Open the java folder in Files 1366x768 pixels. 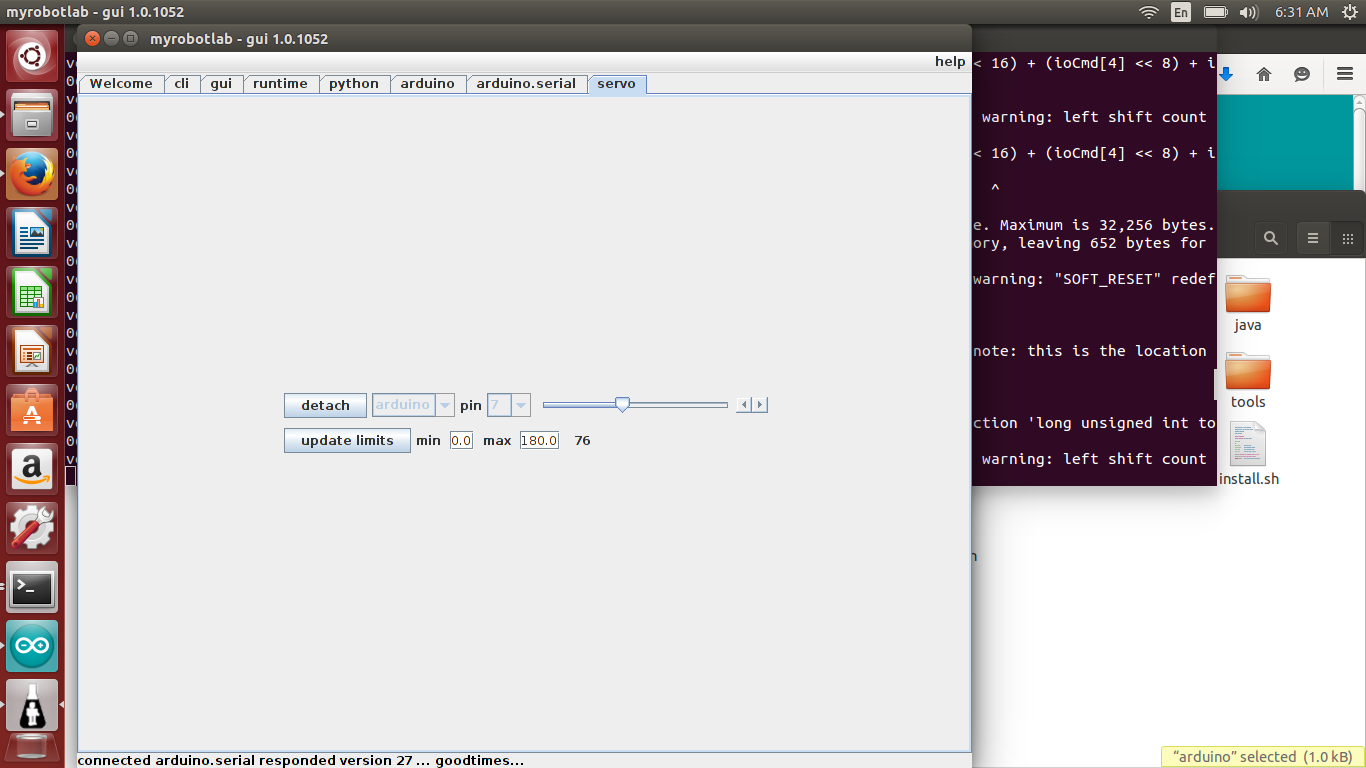coord(1248,304)
